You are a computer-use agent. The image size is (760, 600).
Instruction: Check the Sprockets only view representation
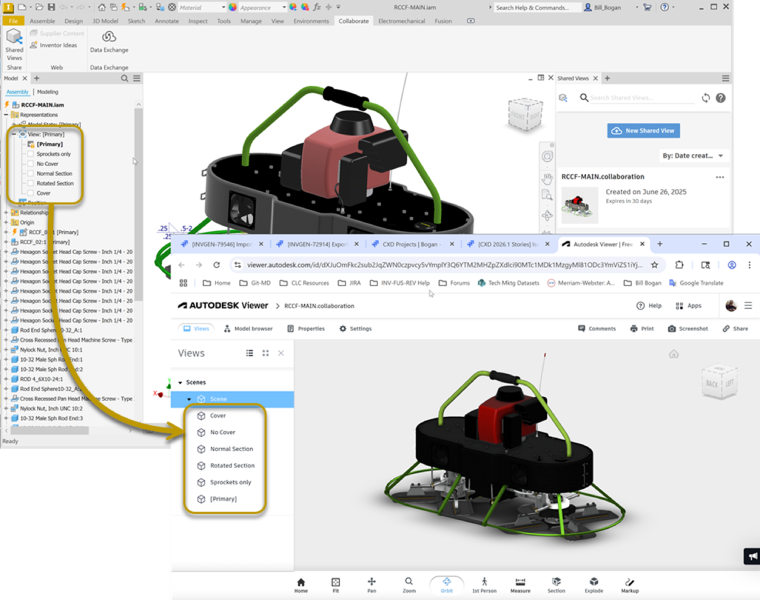coord(31,154)
